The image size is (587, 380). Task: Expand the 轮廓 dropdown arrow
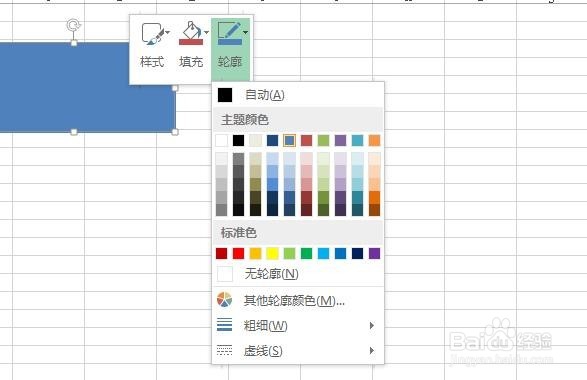(x=245, y=33)
